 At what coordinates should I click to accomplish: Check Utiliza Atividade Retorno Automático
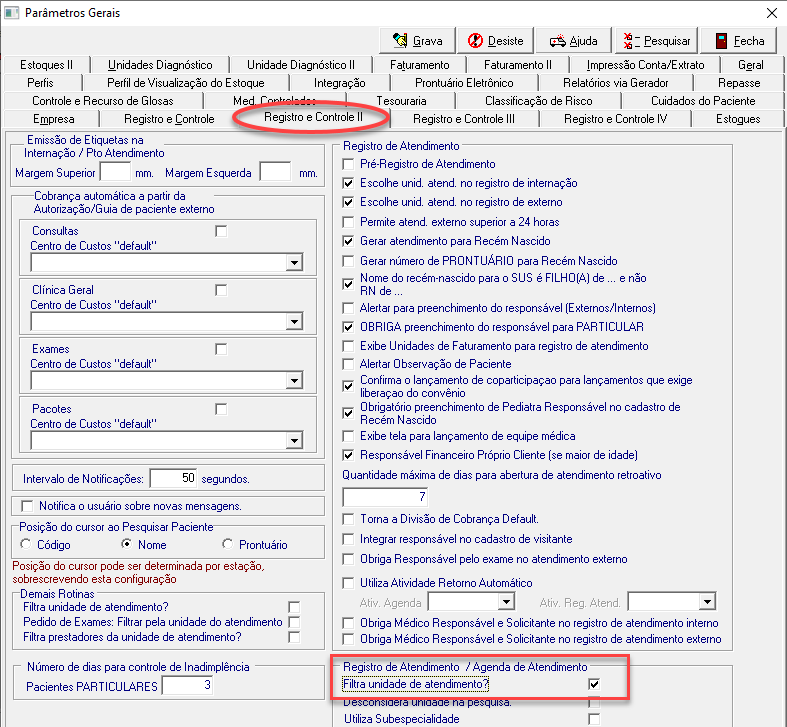pos(348,583)
